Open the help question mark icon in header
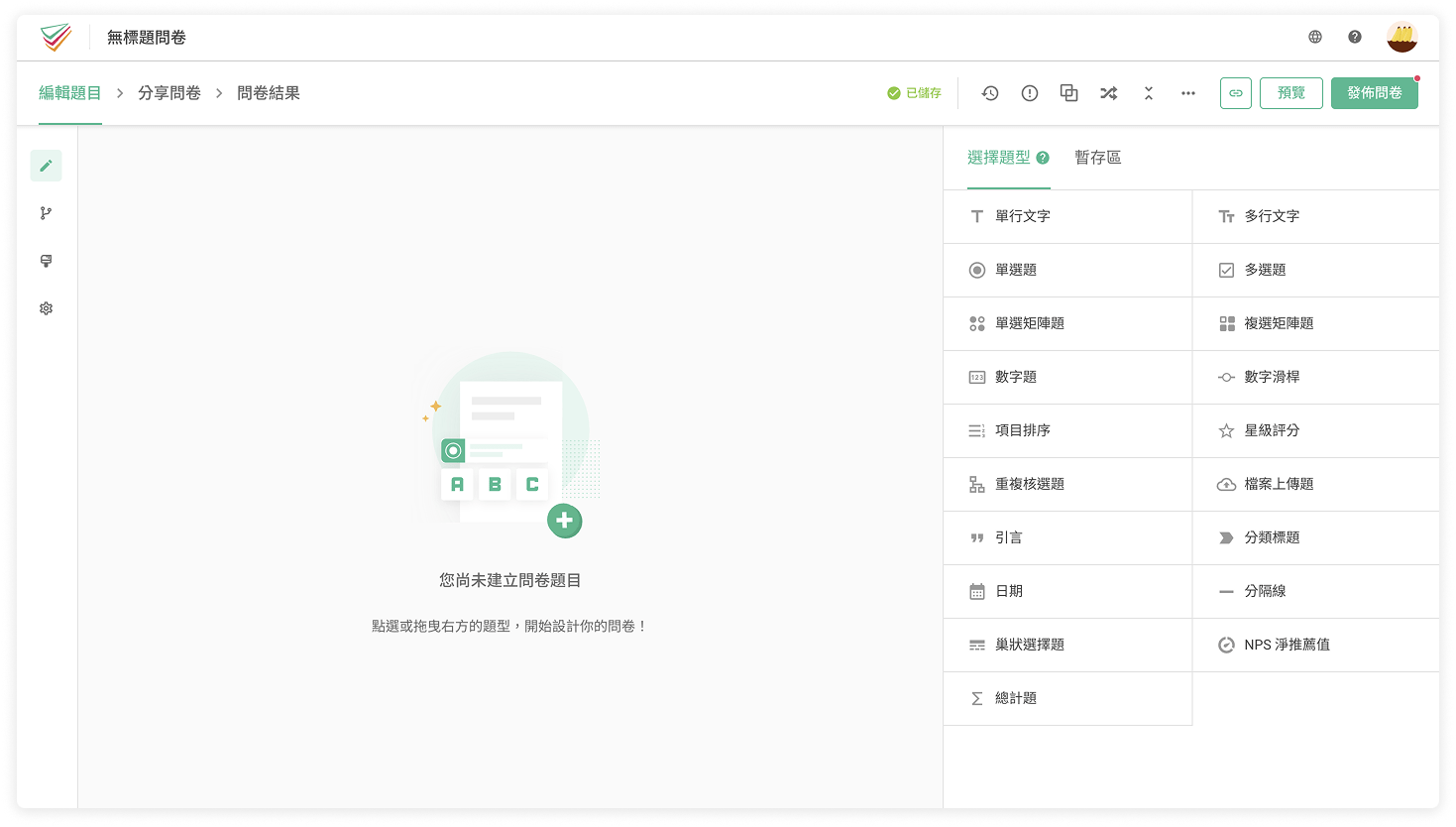Image resolution: width=1456 pixels, height=827 pixels. [x=1355, y=37]
